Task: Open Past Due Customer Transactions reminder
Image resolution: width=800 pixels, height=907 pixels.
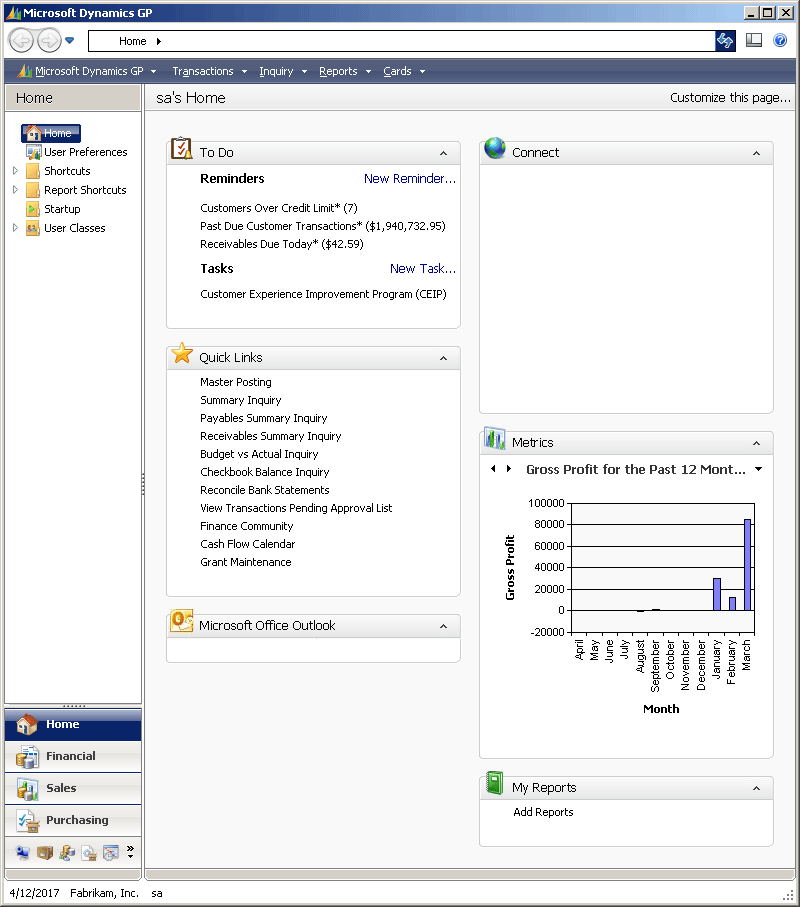Action: [x=323, y=226]
